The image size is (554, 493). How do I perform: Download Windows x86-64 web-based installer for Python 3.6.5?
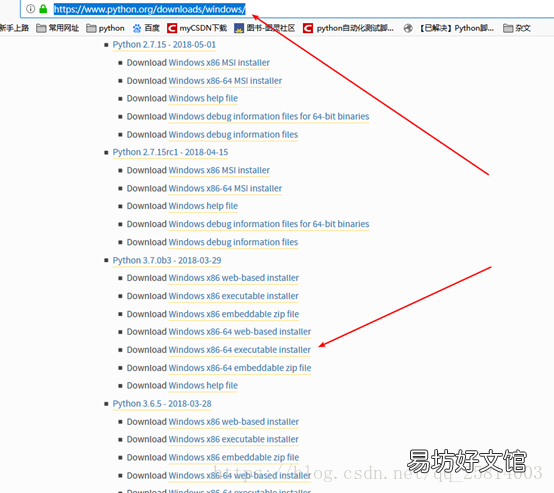(x=240, y=476)
